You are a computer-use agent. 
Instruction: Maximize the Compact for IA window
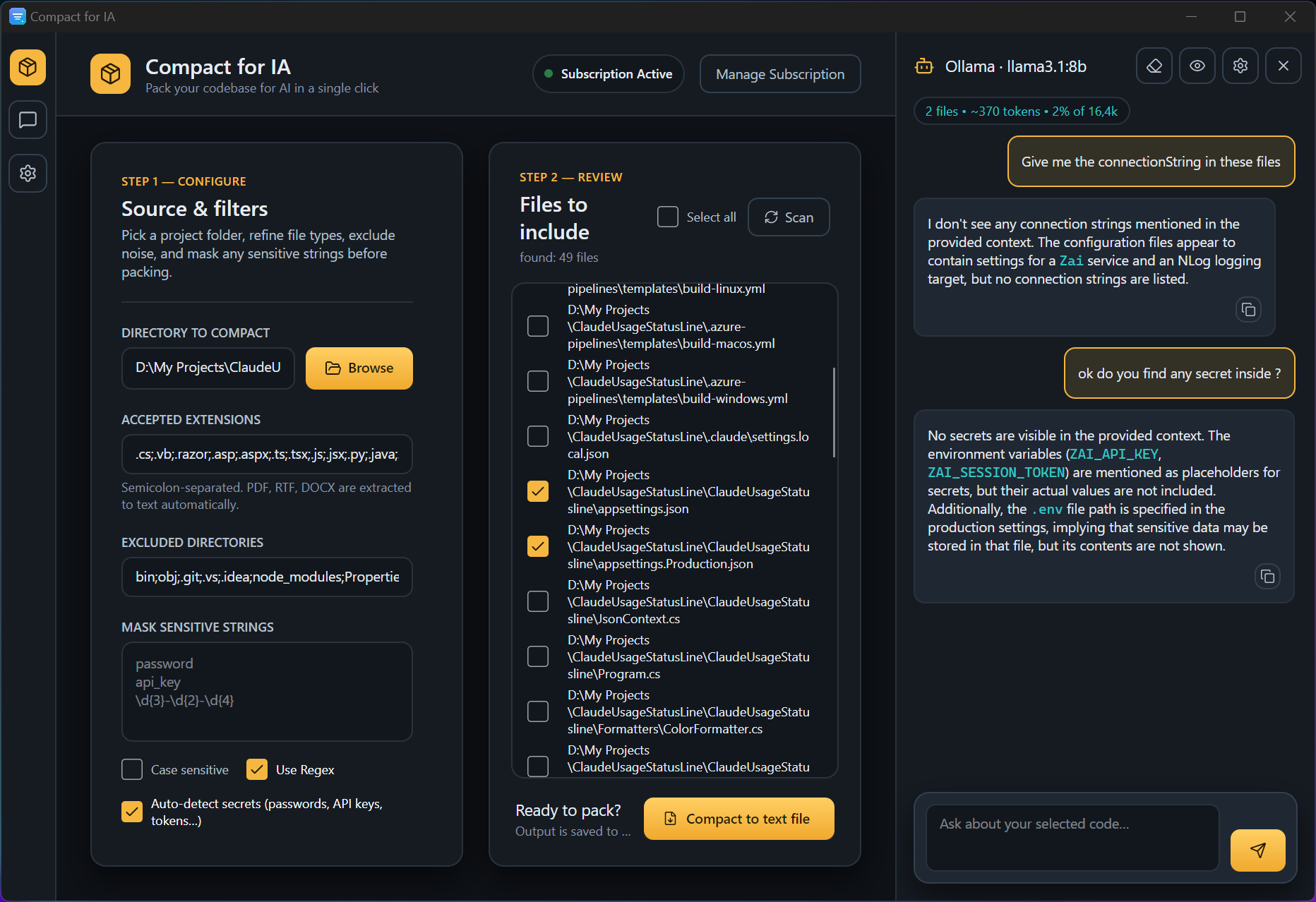point(1240,16)
